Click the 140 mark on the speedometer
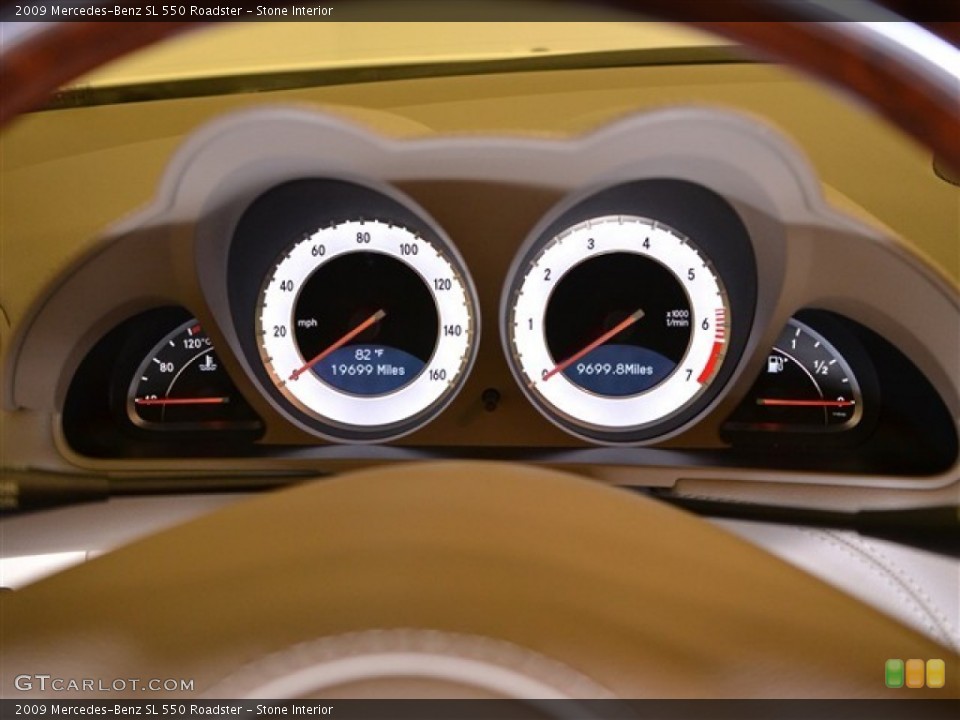960x720 pixels. [x=452, y=331]
